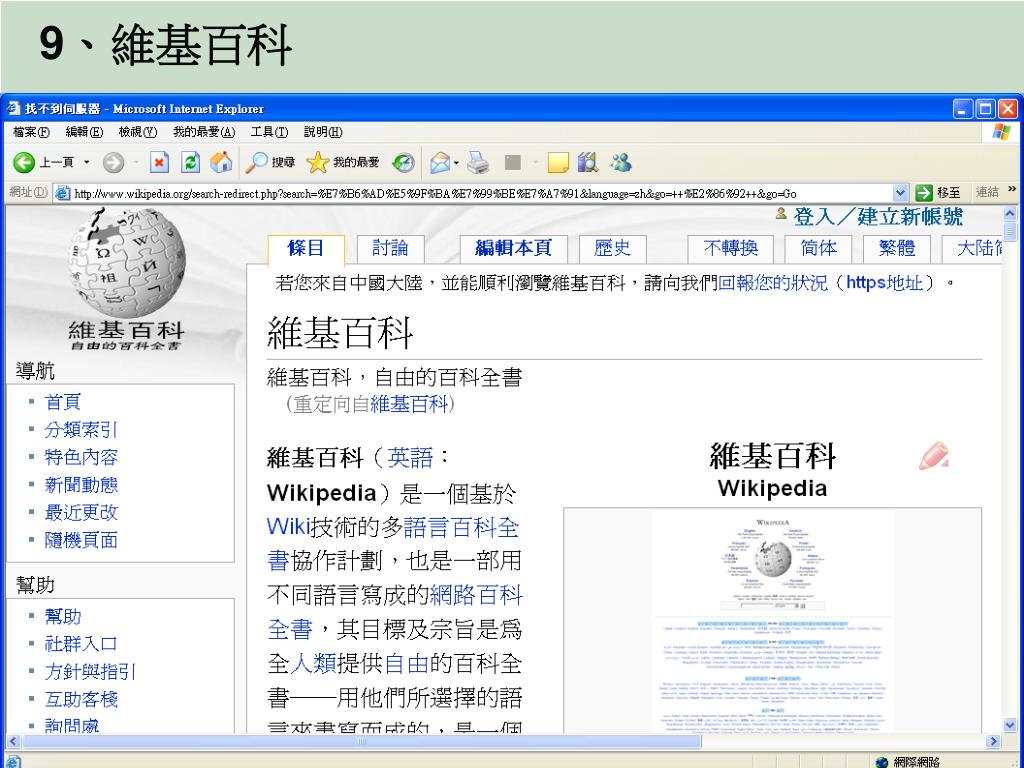Open the 特色內容 sidebar link
This screenshot has width=1024, height=768.
click(81, 457)
